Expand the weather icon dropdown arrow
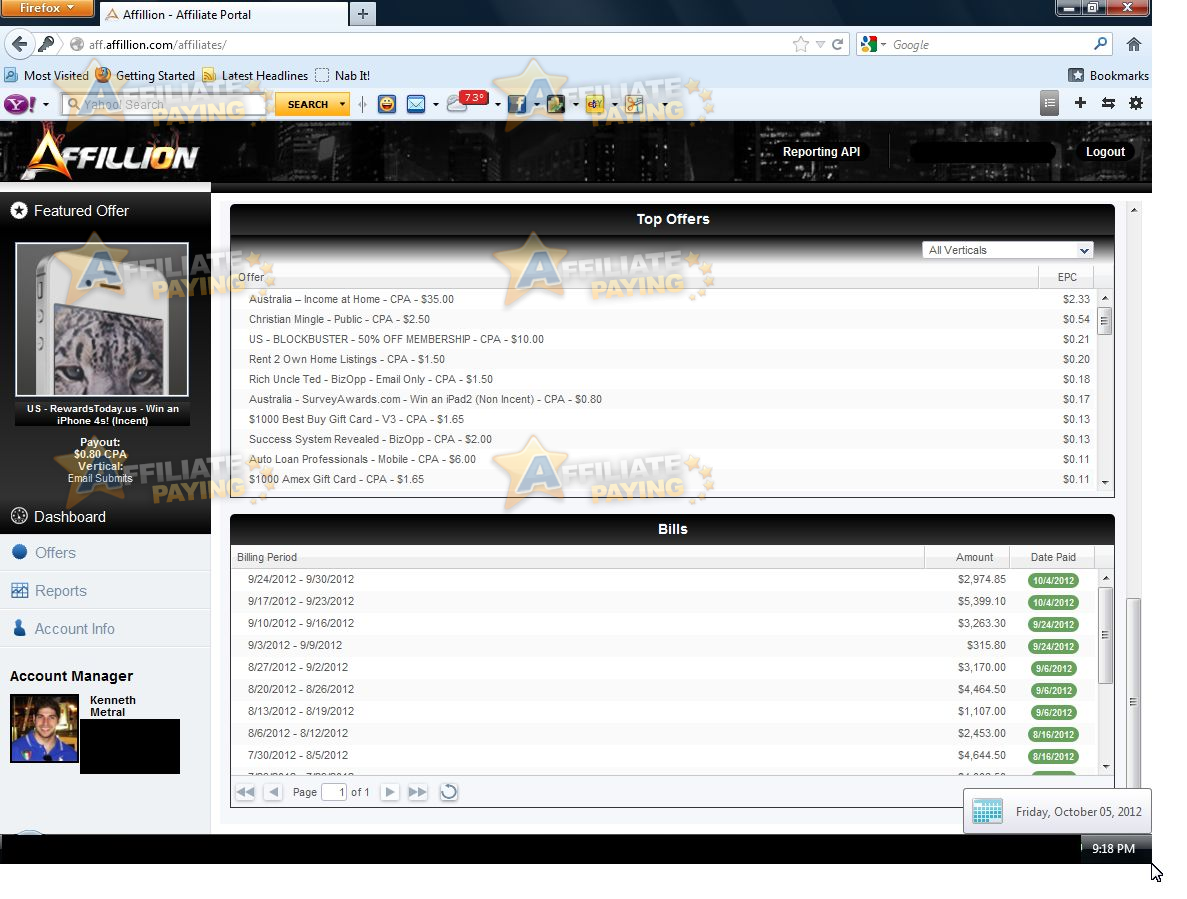1187x899 pixels. (x=497, y=104)
